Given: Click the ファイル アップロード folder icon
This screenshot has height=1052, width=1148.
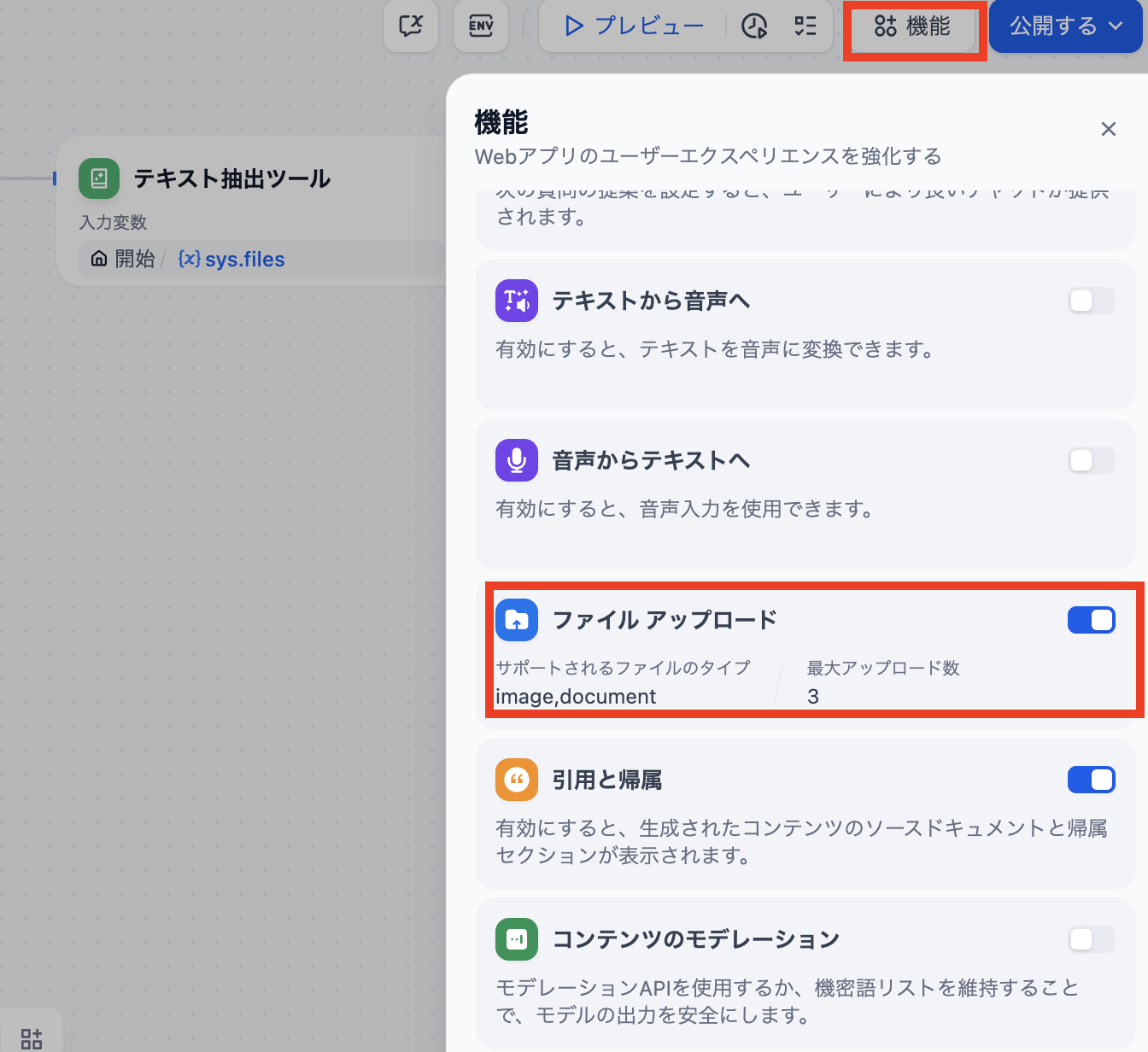Looking at the screenshot, I should click(517, 620).
